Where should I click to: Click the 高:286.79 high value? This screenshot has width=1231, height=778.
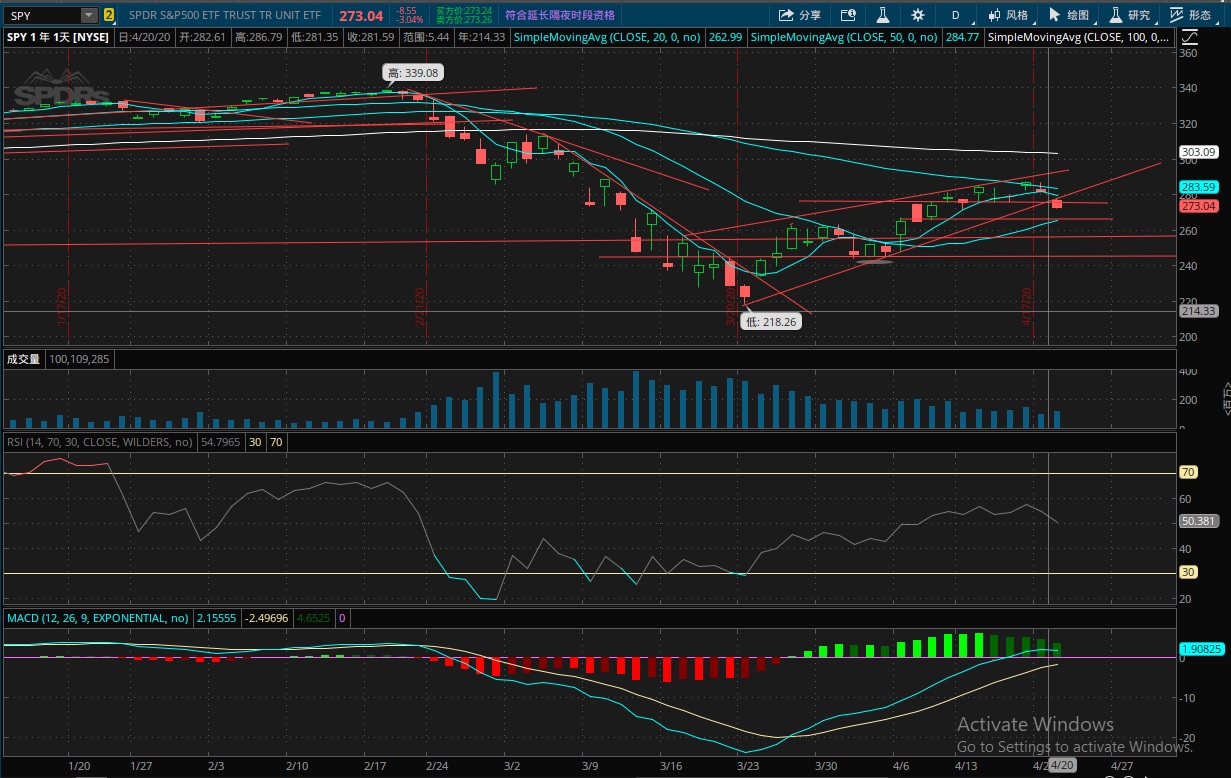pos(260,36)
